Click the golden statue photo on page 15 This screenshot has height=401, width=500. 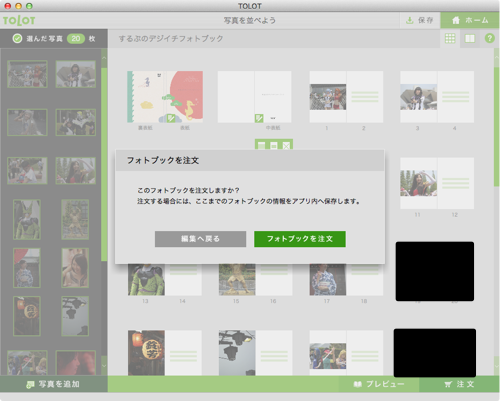point(237,280)
